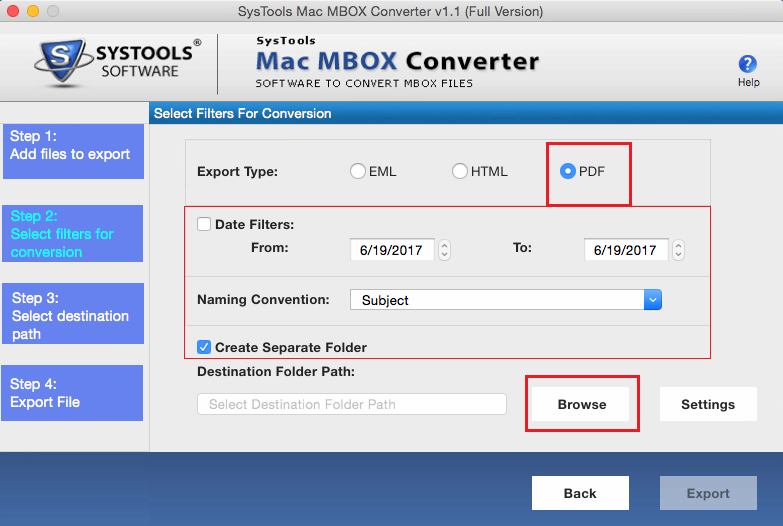The height and width of the screenshot is (526, 783).
Task: Select the EML export type
Action: pyautogui.click(x=358, y=171)
